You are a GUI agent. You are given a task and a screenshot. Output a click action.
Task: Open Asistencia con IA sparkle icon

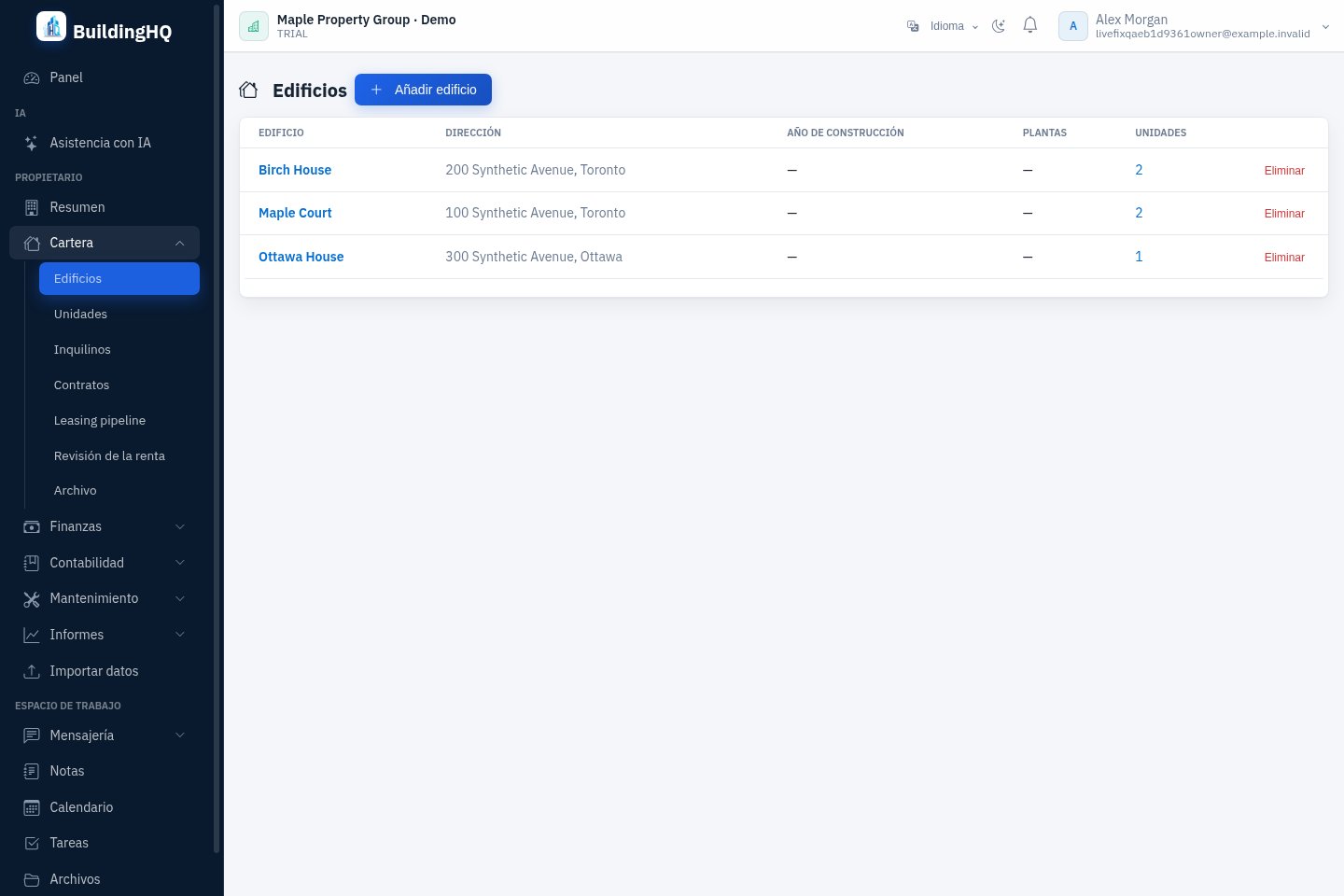(32, 144)
